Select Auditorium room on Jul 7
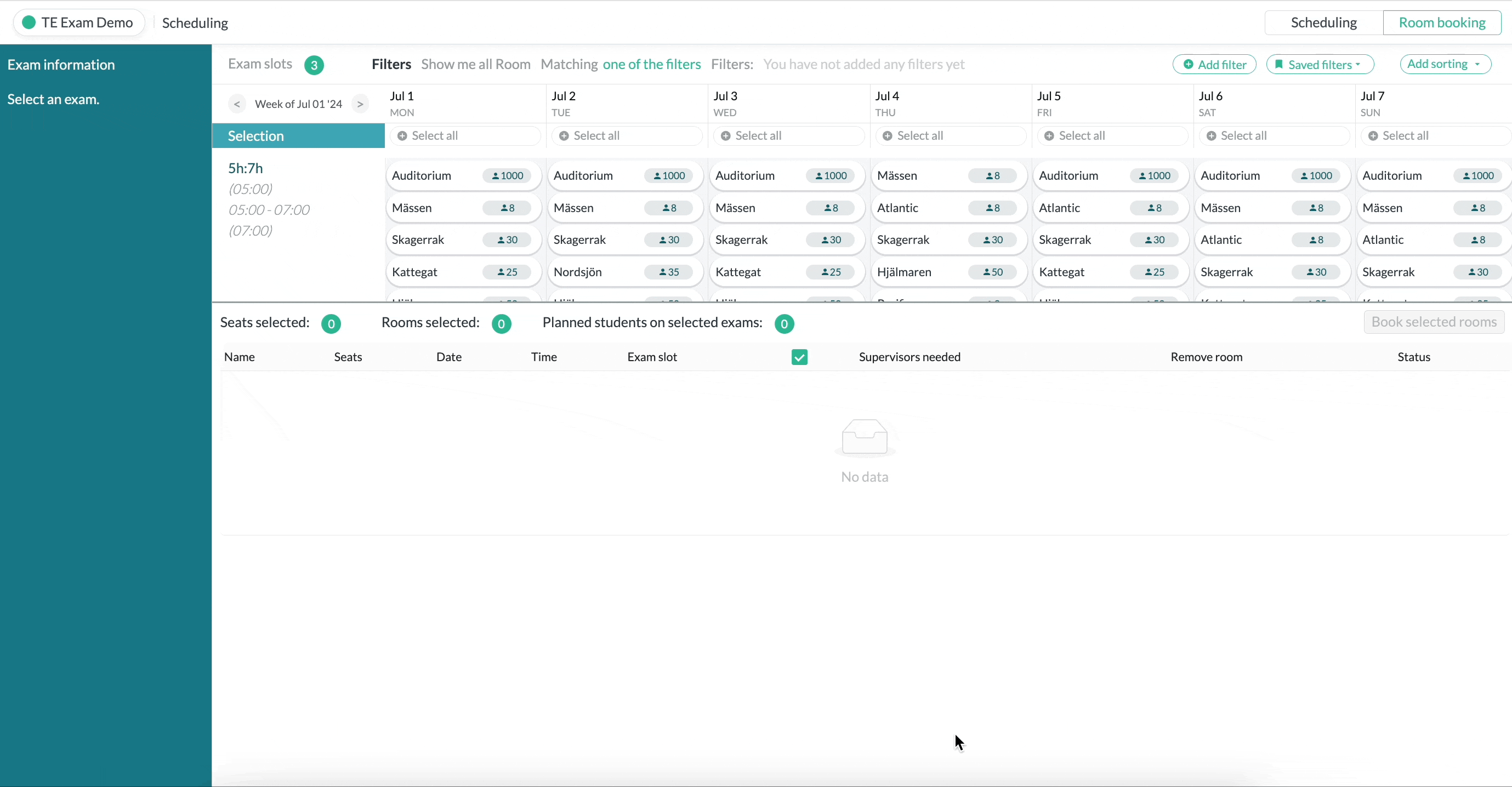 [x=1434, y=175]
